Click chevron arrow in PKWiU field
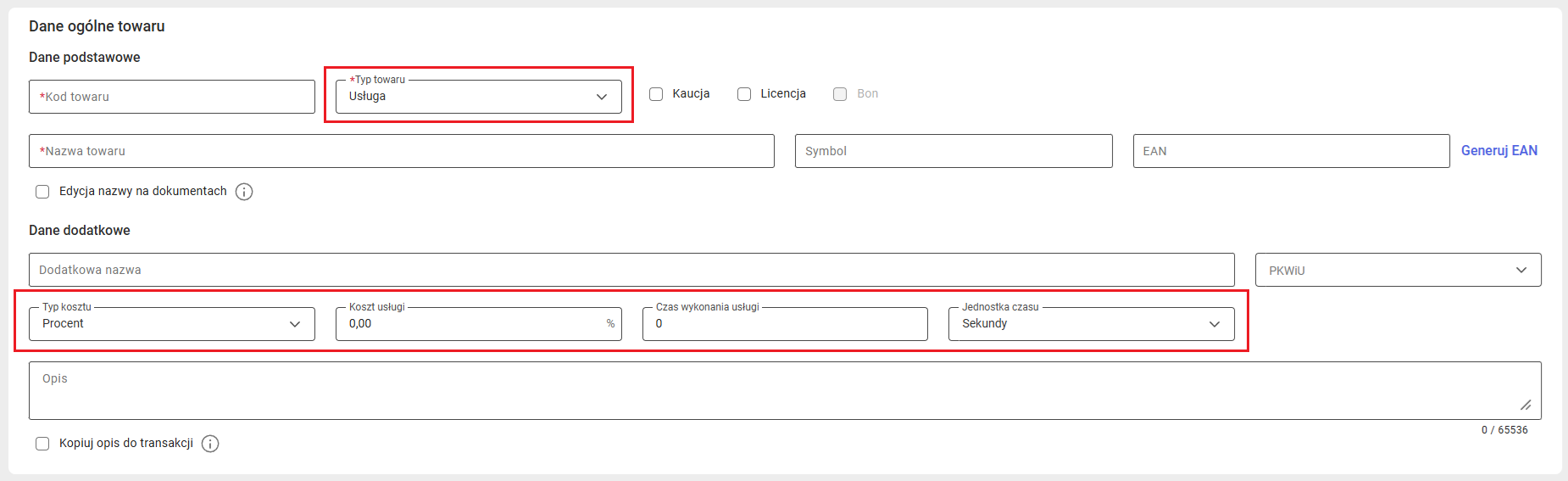Screen dimensions: 1568x481 coord(1521,270)
